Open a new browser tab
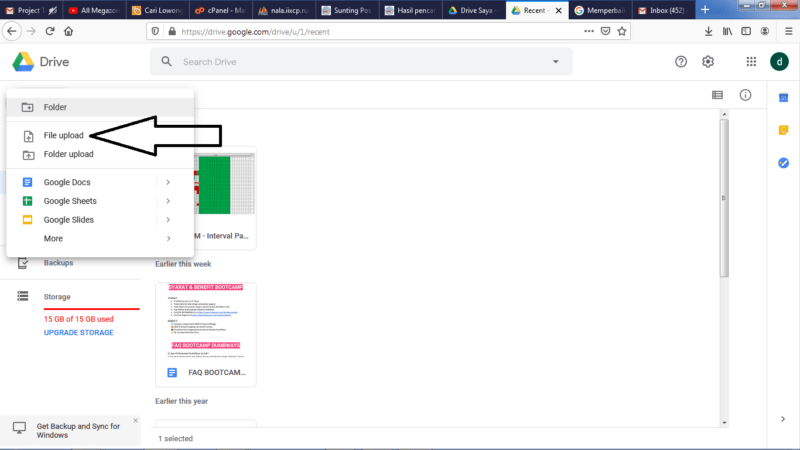The image size is (800, 450). 705,10
